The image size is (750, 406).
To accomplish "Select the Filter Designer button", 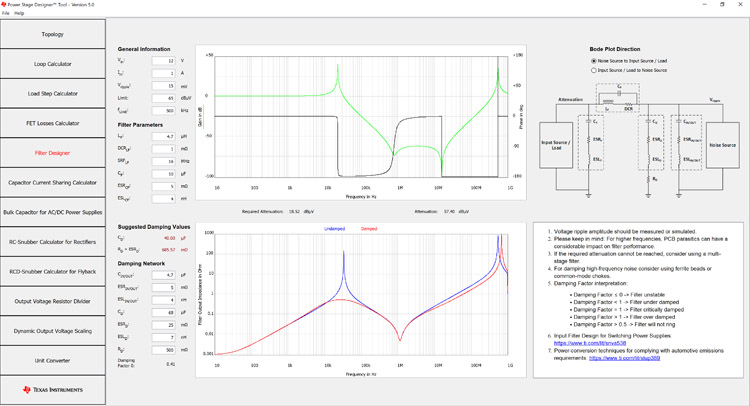I will click(x=53, y=153).
